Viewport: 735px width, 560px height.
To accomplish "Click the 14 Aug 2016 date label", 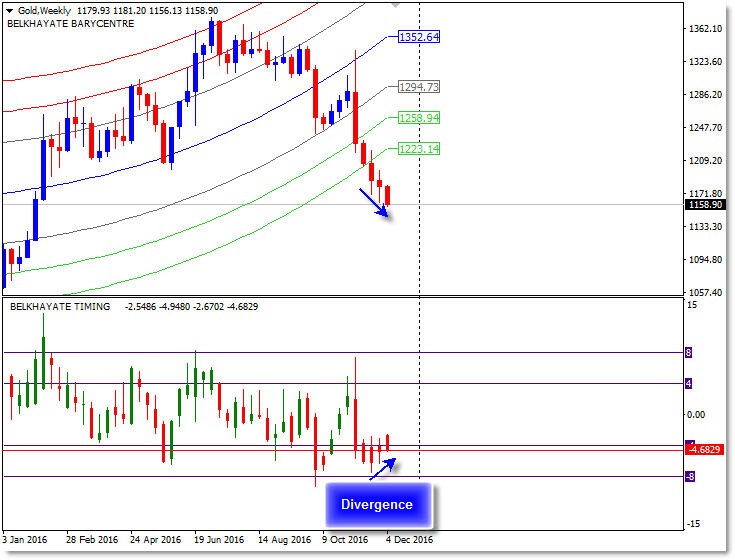I will click(285, 539).
